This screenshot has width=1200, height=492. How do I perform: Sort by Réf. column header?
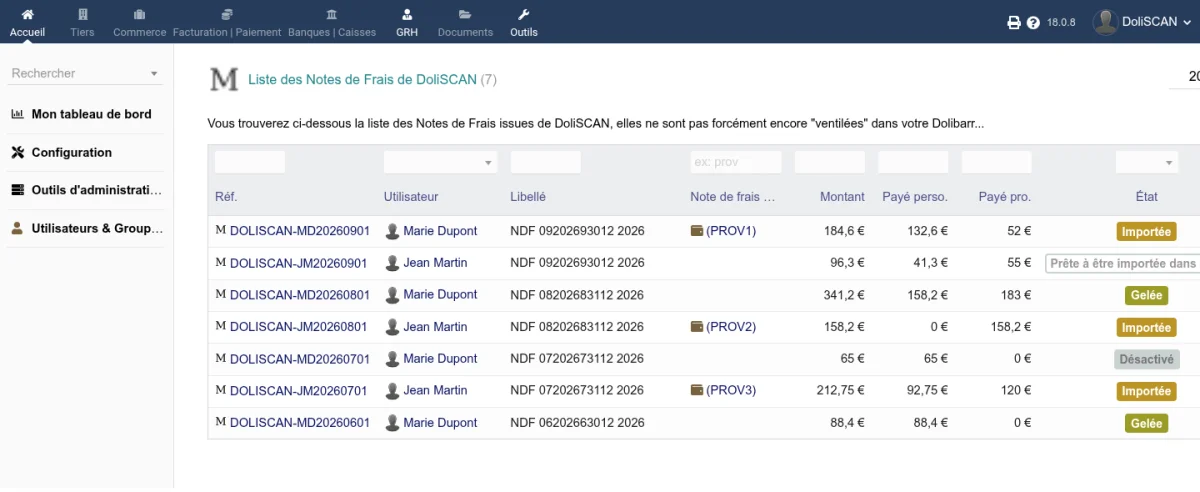226,197
